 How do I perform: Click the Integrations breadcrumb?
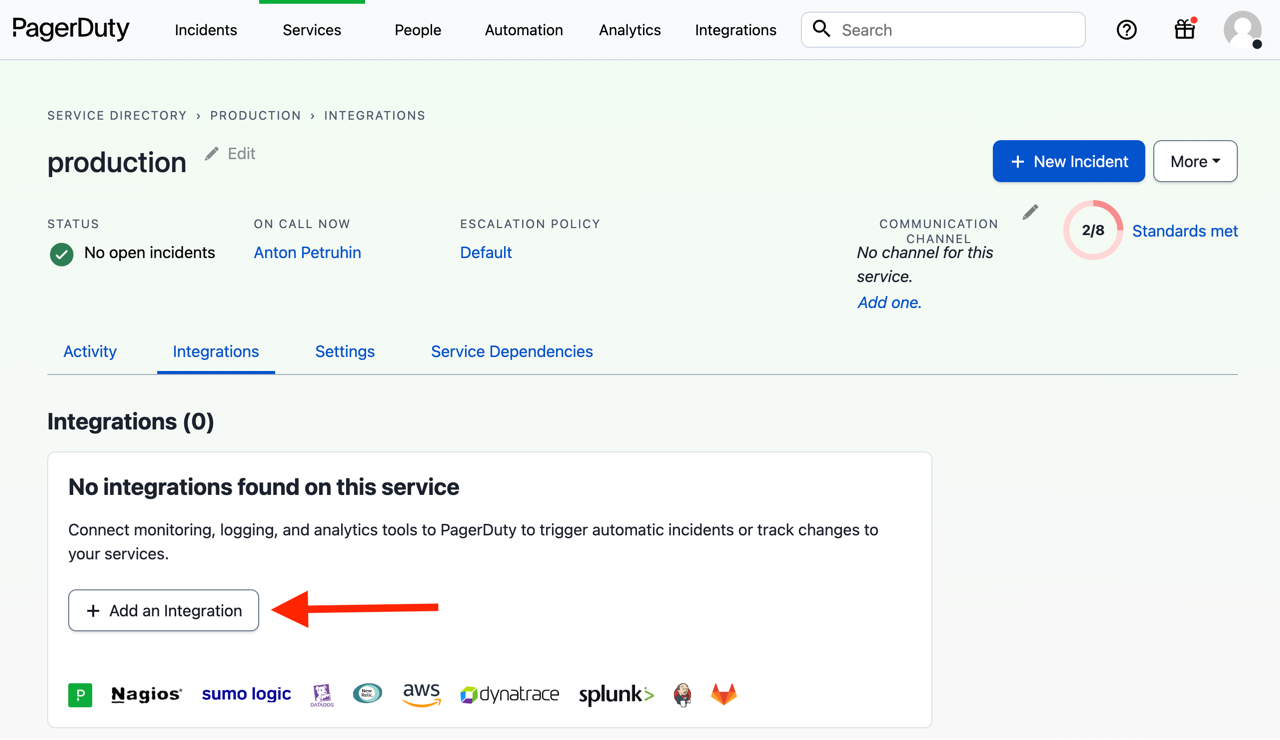click(x=375, y=116)
